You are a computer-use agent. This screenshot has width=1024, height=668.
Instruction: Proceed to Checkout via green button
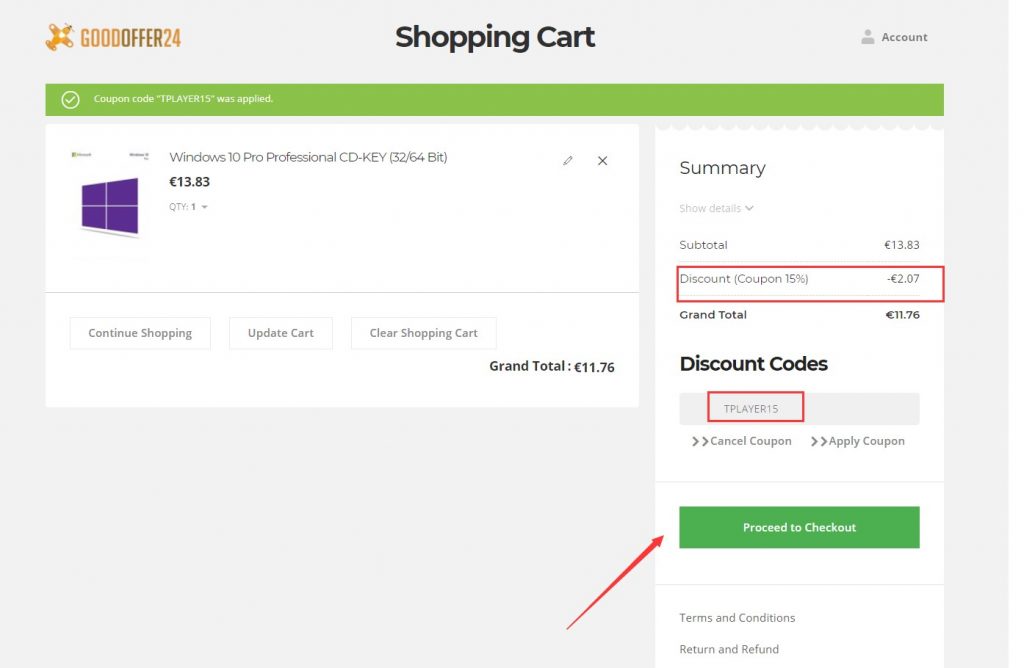point(799,527)
